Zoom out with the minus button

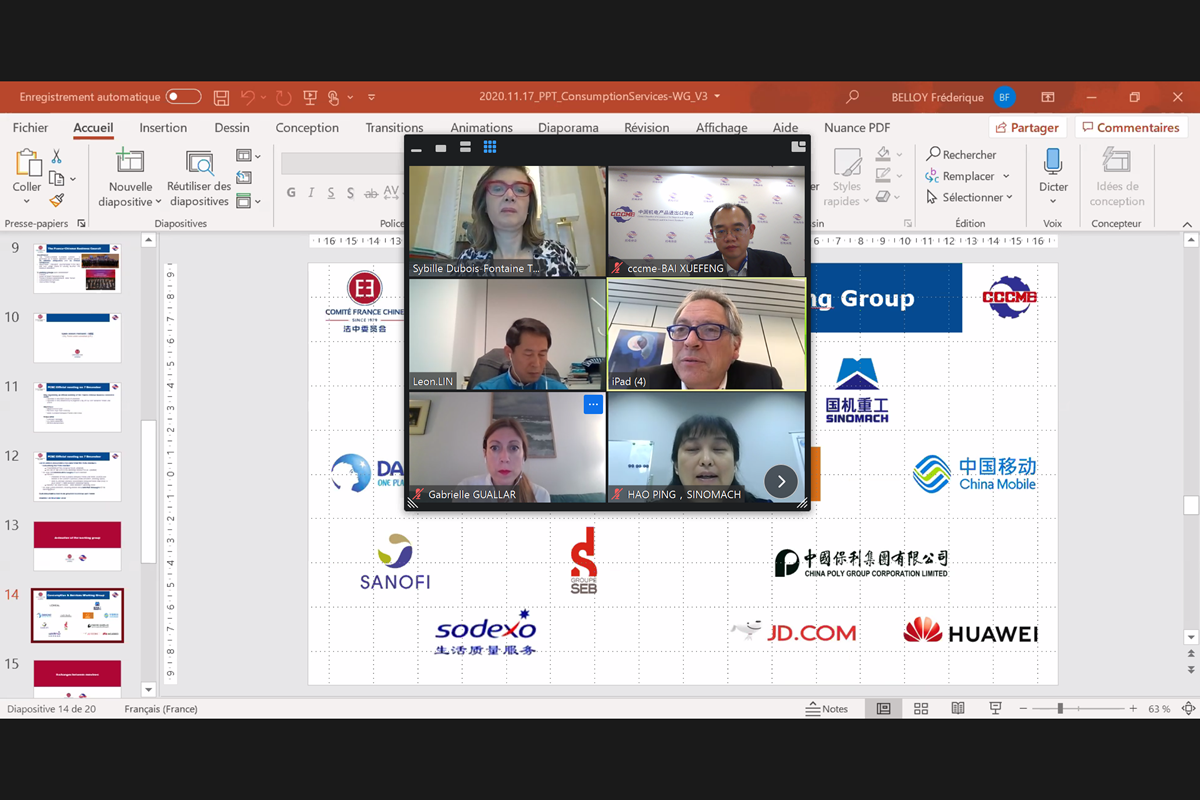[1024, 709]
